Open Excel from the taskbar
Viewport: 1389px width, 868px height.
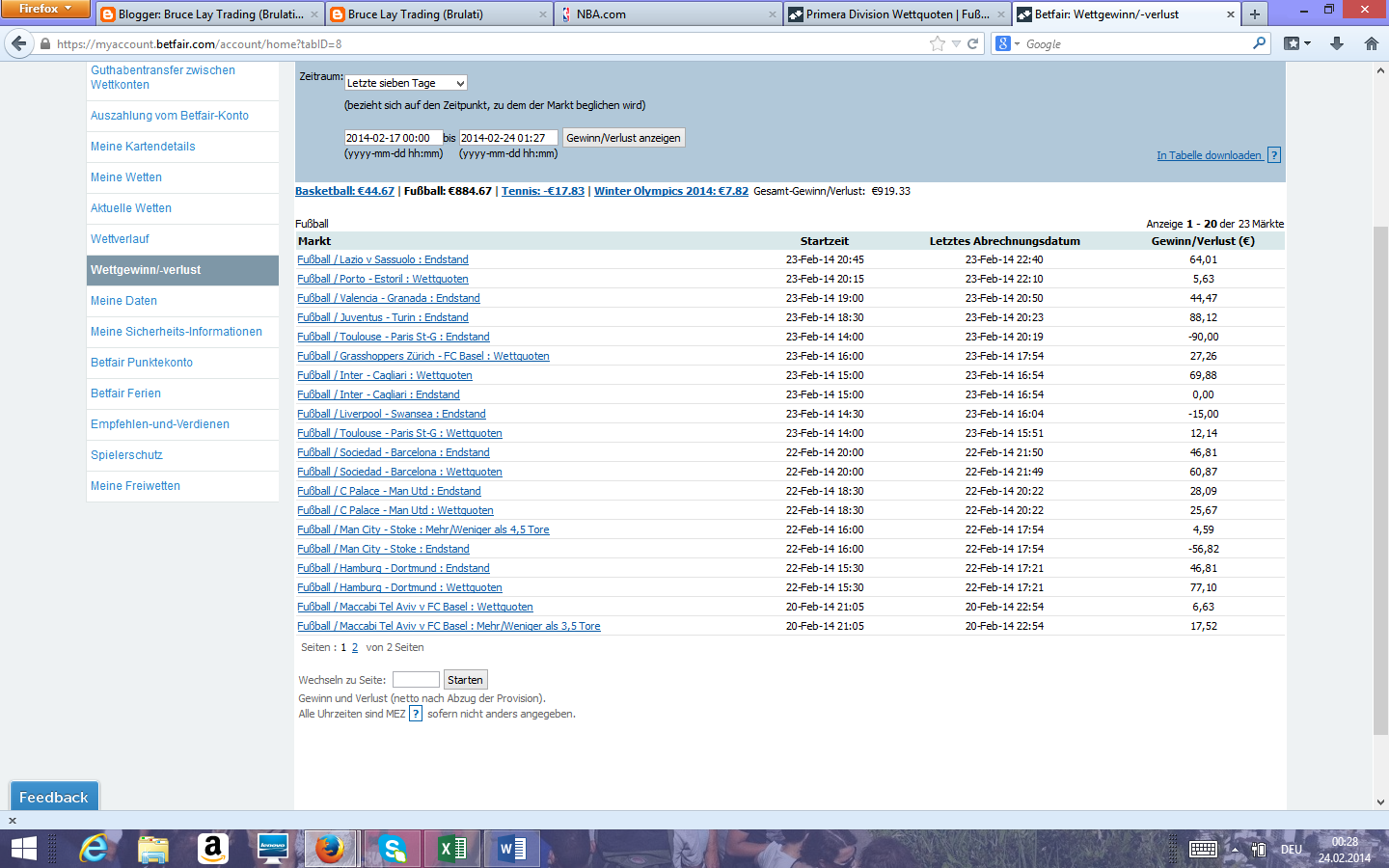tap(452, 849)
